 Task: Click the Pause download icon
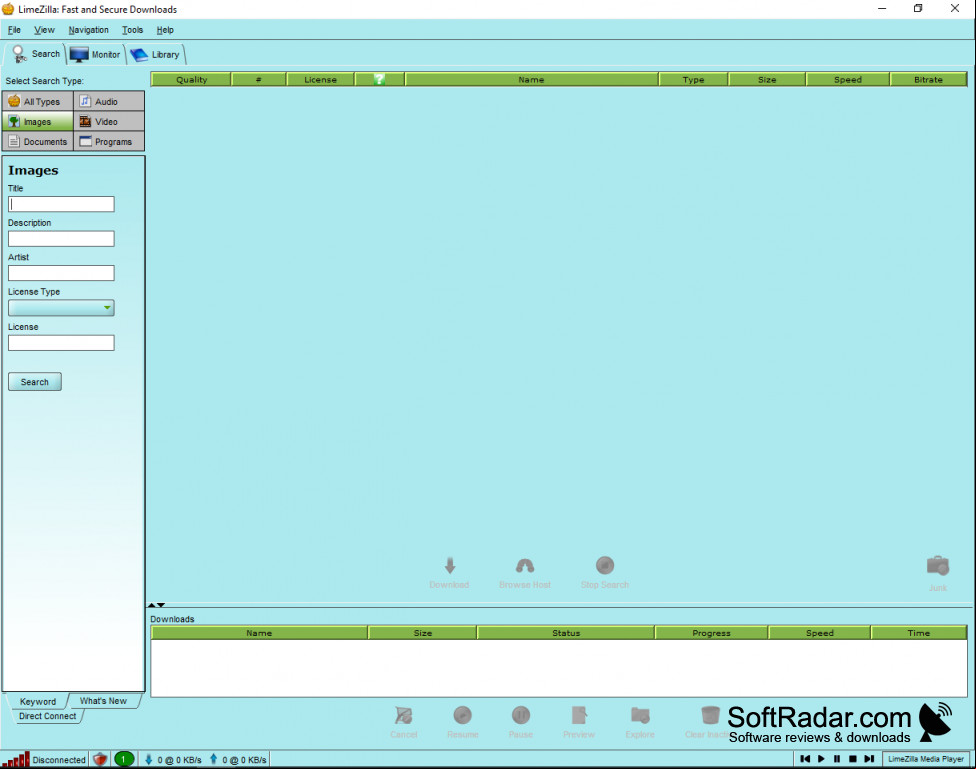521,715
